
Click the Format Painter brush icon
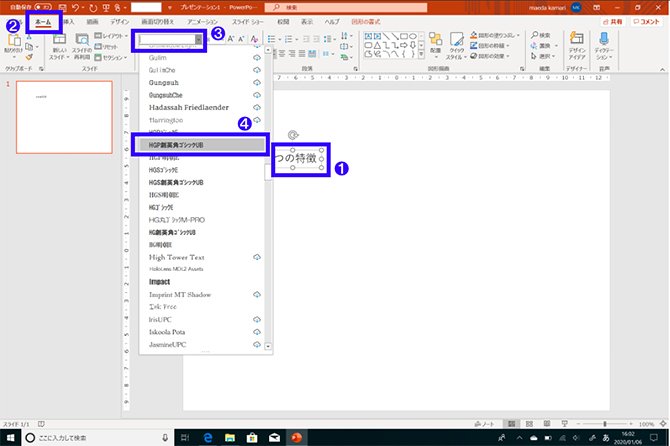29,57
